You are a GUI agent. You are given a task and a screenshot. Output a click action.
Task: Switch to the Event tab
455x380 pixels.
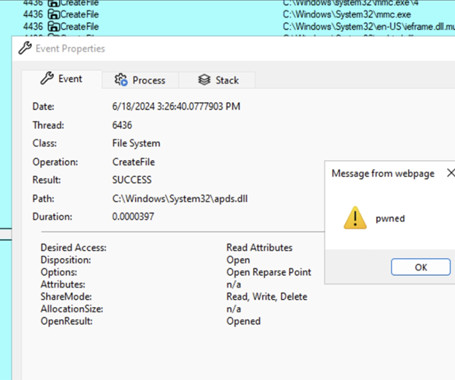click(x=62, y=79)
